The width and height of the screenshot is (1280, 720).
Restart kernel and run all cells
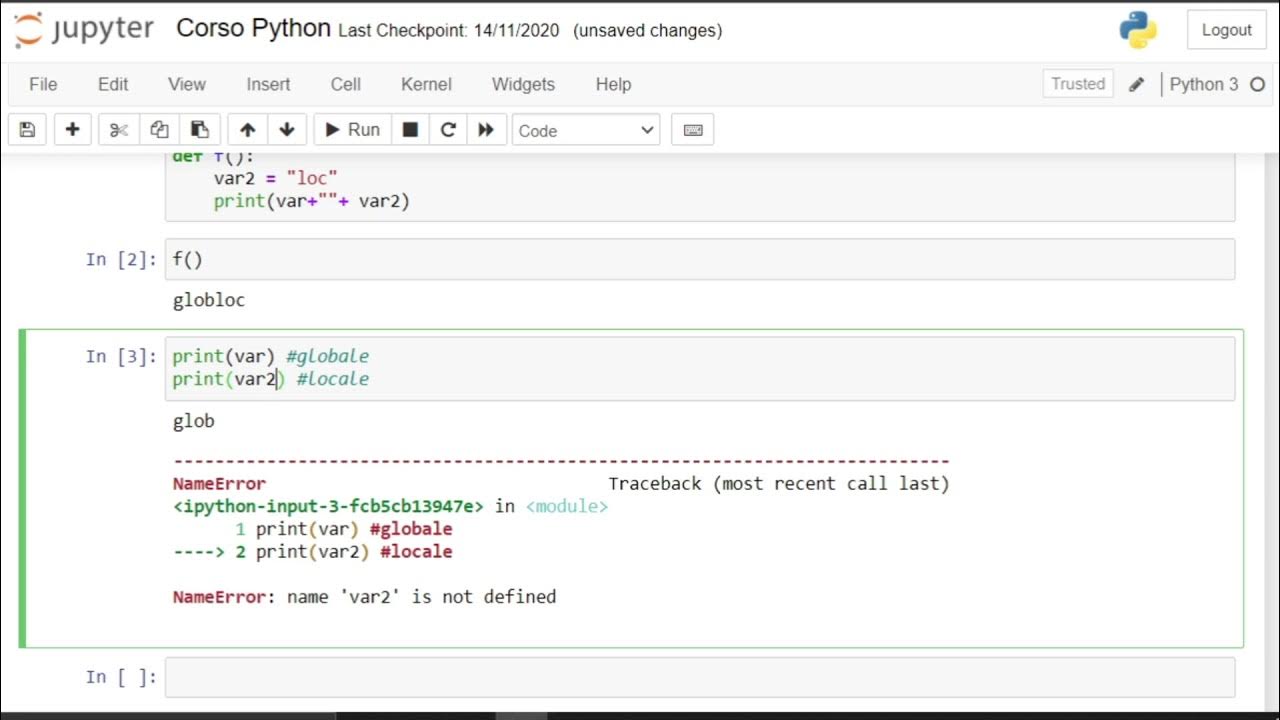pyautogui.click(x=486, y=130)
